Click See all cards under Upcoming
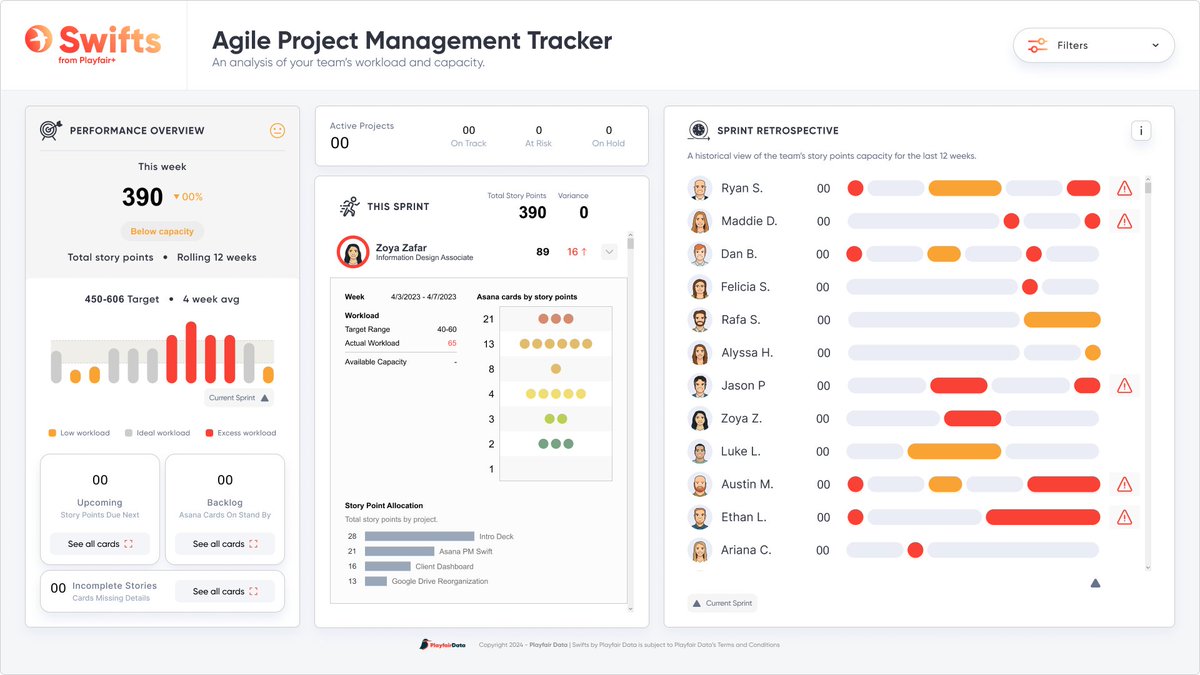The width and height of the screenshot is (1200, 675). (99, 544)
